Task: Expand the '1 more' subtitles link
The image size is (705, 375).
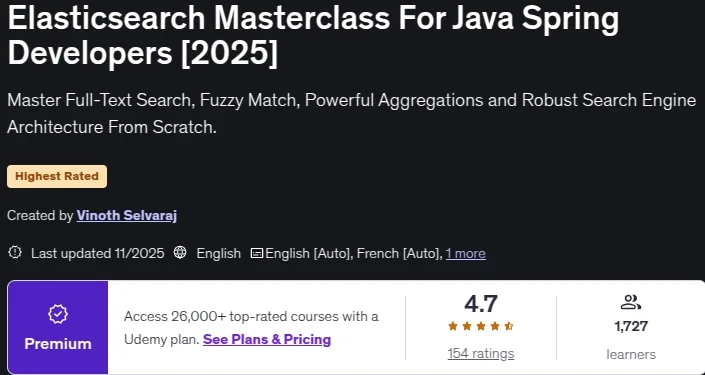Action: 465,254
